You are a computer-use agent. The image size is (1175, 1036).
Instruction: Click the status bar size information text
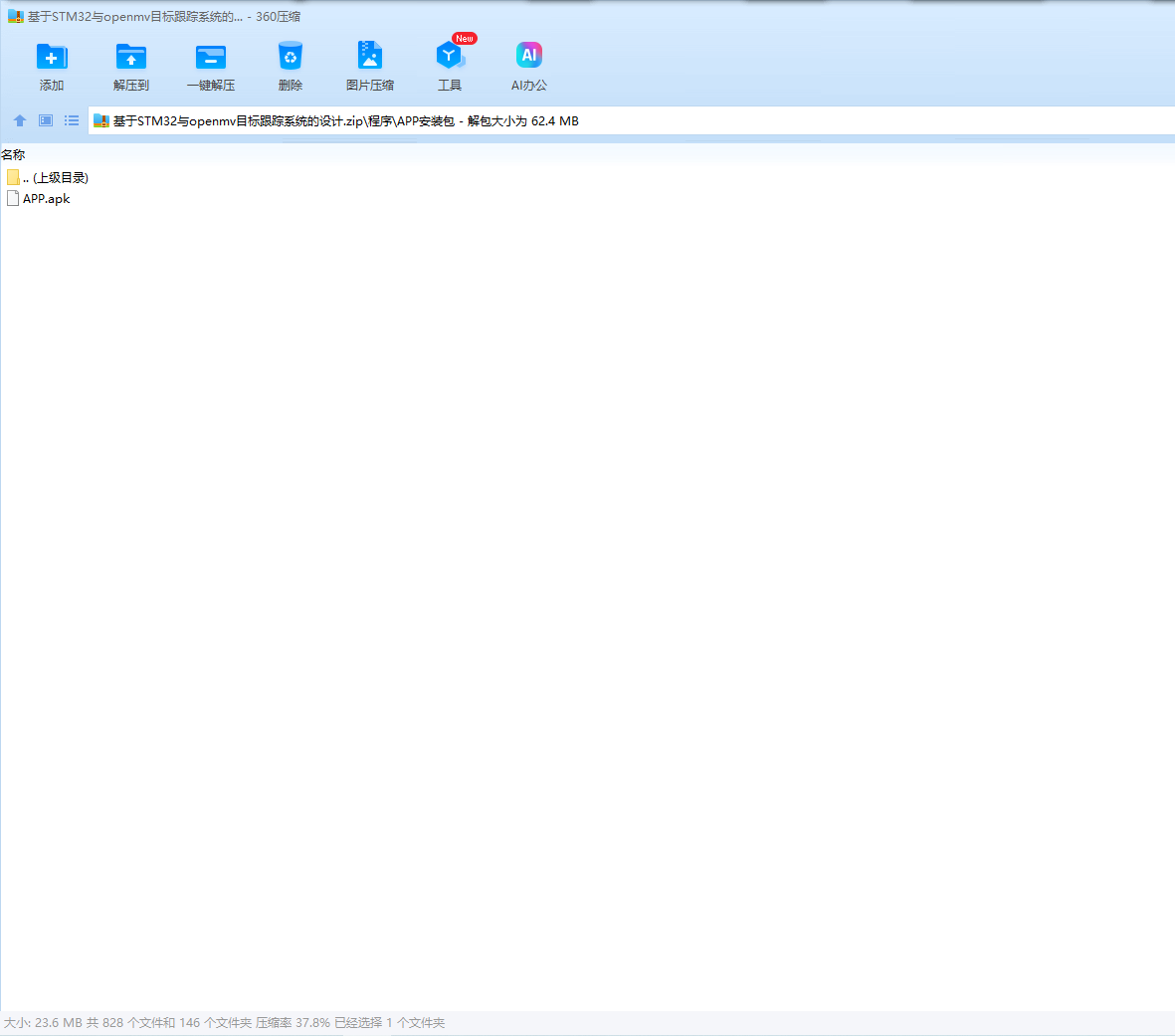click(x=224, y=1022)
